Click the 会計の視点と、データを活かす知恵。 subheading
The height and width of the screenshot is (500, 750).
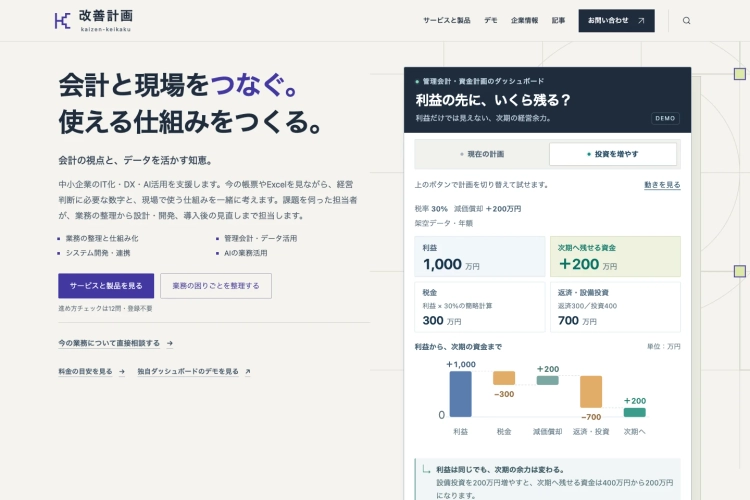pyautogui.click(x=135, y=160)
